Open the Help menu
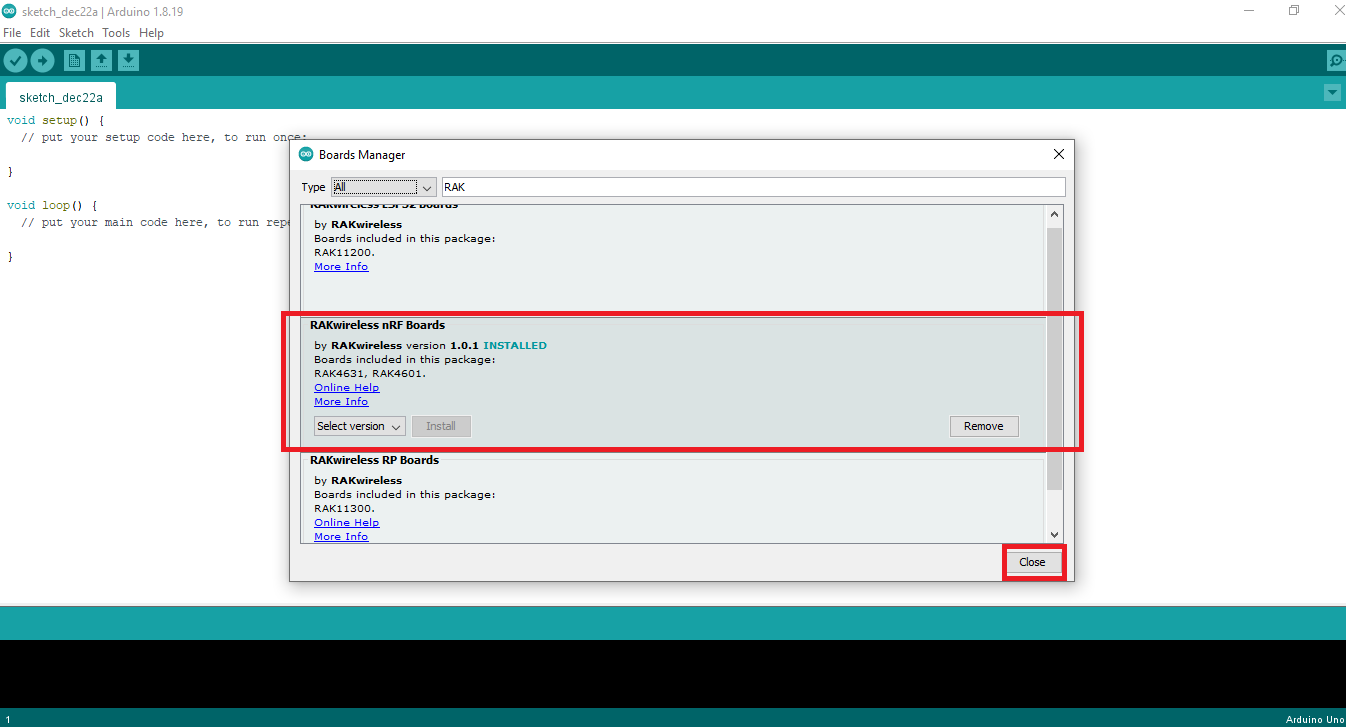The width and height of the screenshot is (1346, 727). point(151,32)
